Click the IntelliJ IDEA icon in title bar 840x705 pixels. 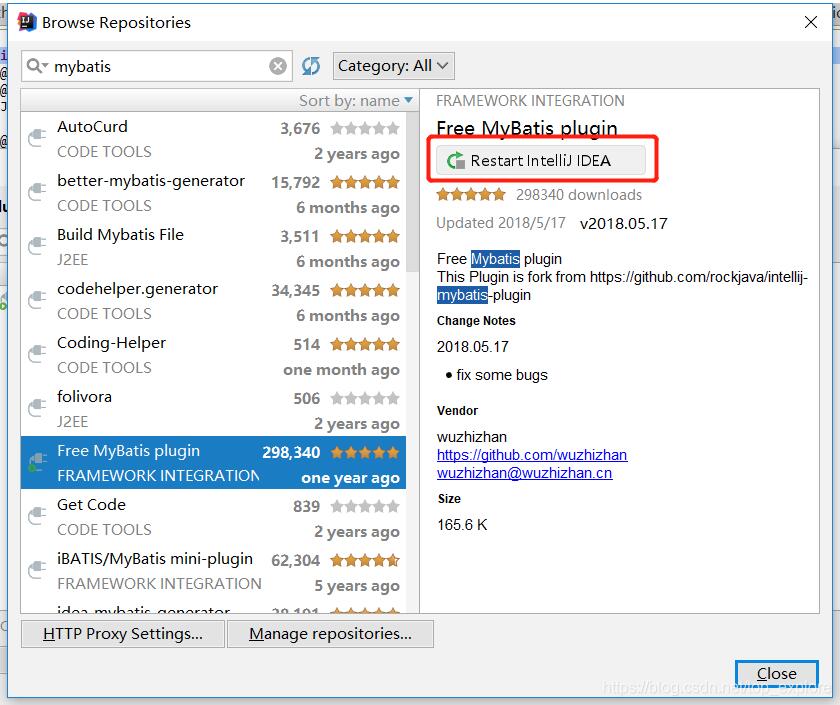[x=26, y=22]
